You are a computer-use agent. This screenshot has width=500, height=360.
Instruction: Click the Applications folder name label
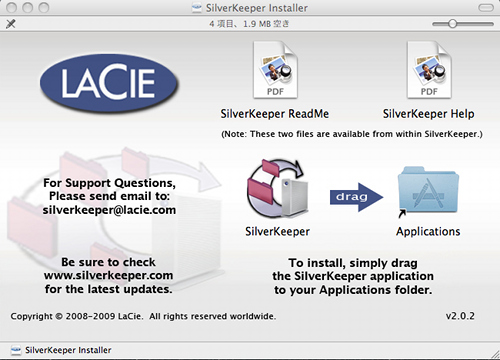coord(428,232)
